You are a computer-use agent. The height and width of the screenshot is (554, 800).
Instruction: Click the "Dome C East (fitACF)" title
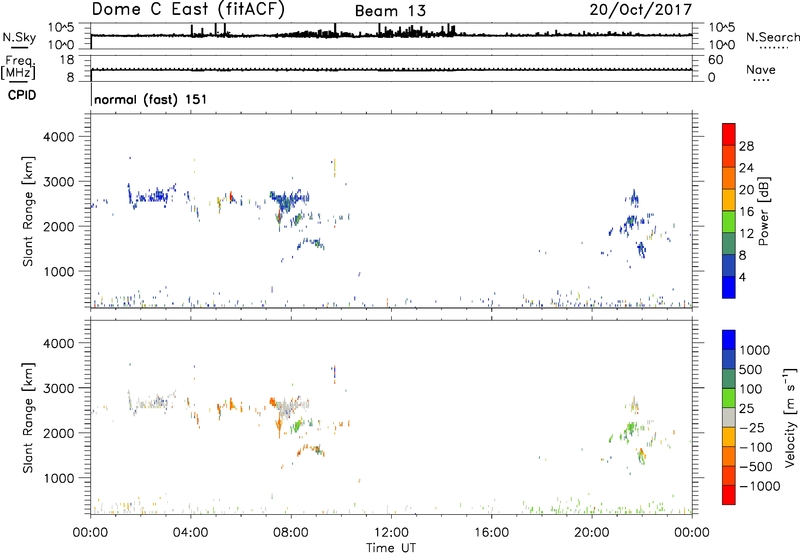point(188,10)
